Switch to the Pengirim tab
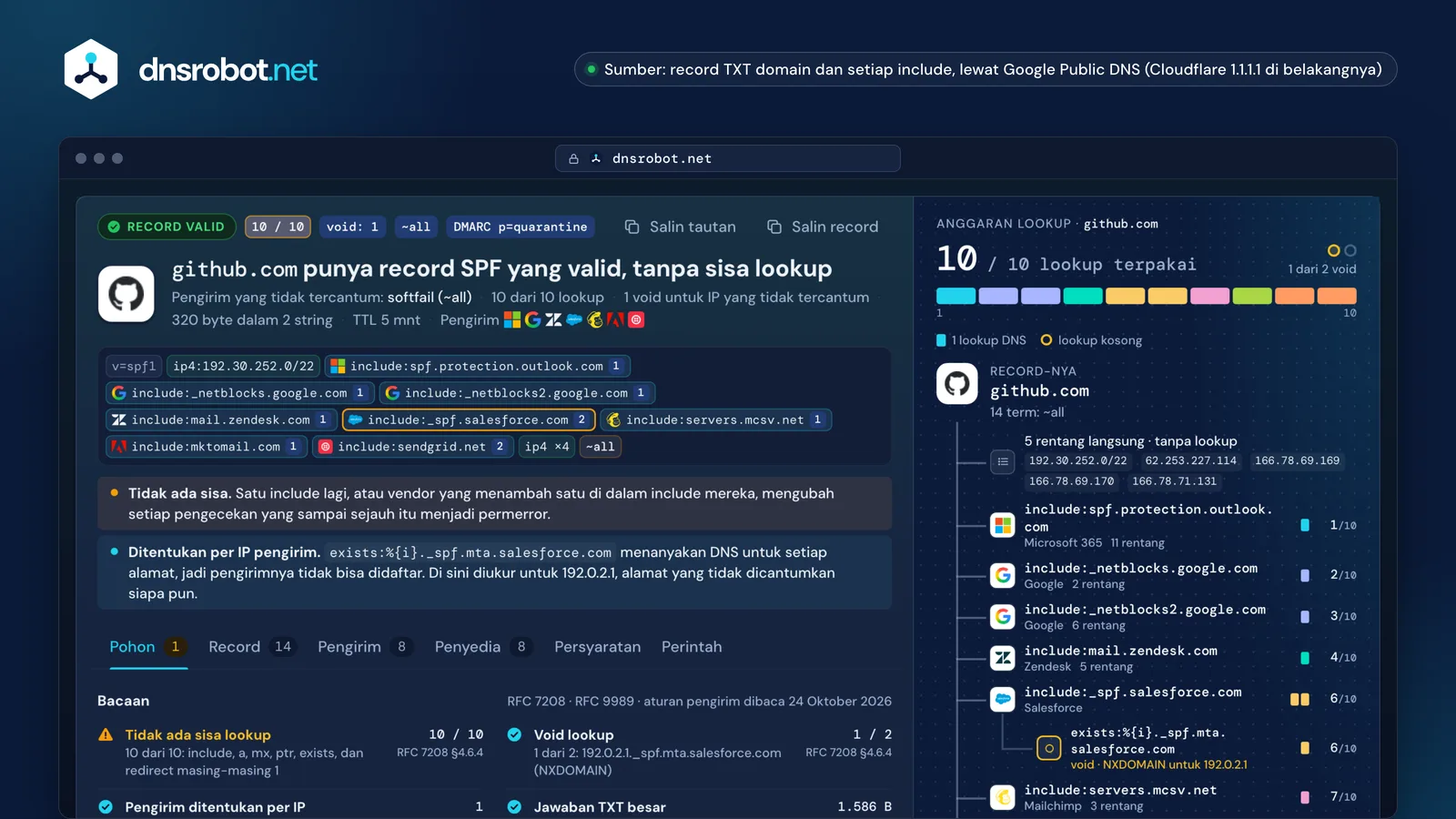This screenshot has width=1456, height=819. click(365, 647)
